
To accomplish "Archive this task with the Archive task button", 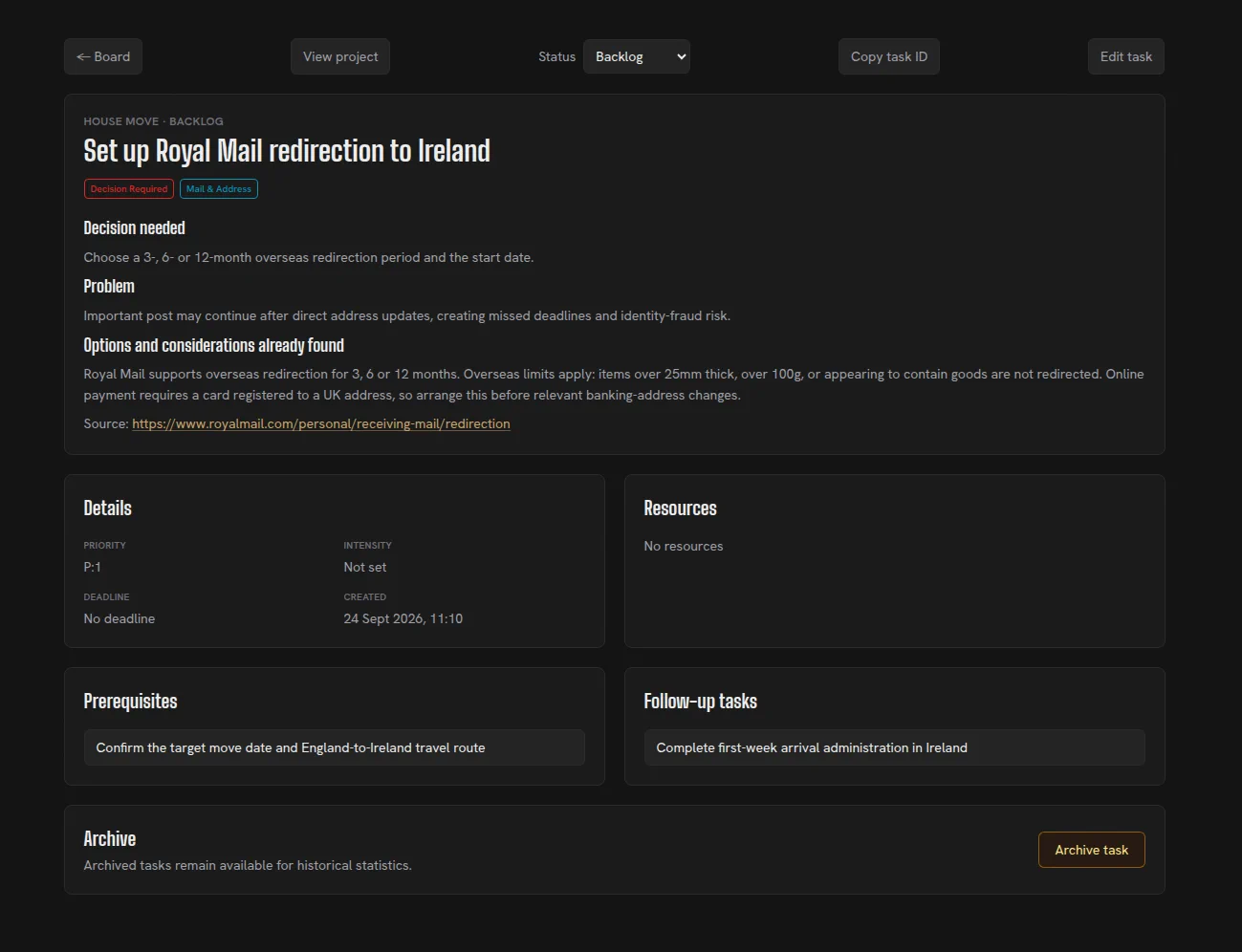I will click(1092, 850).
